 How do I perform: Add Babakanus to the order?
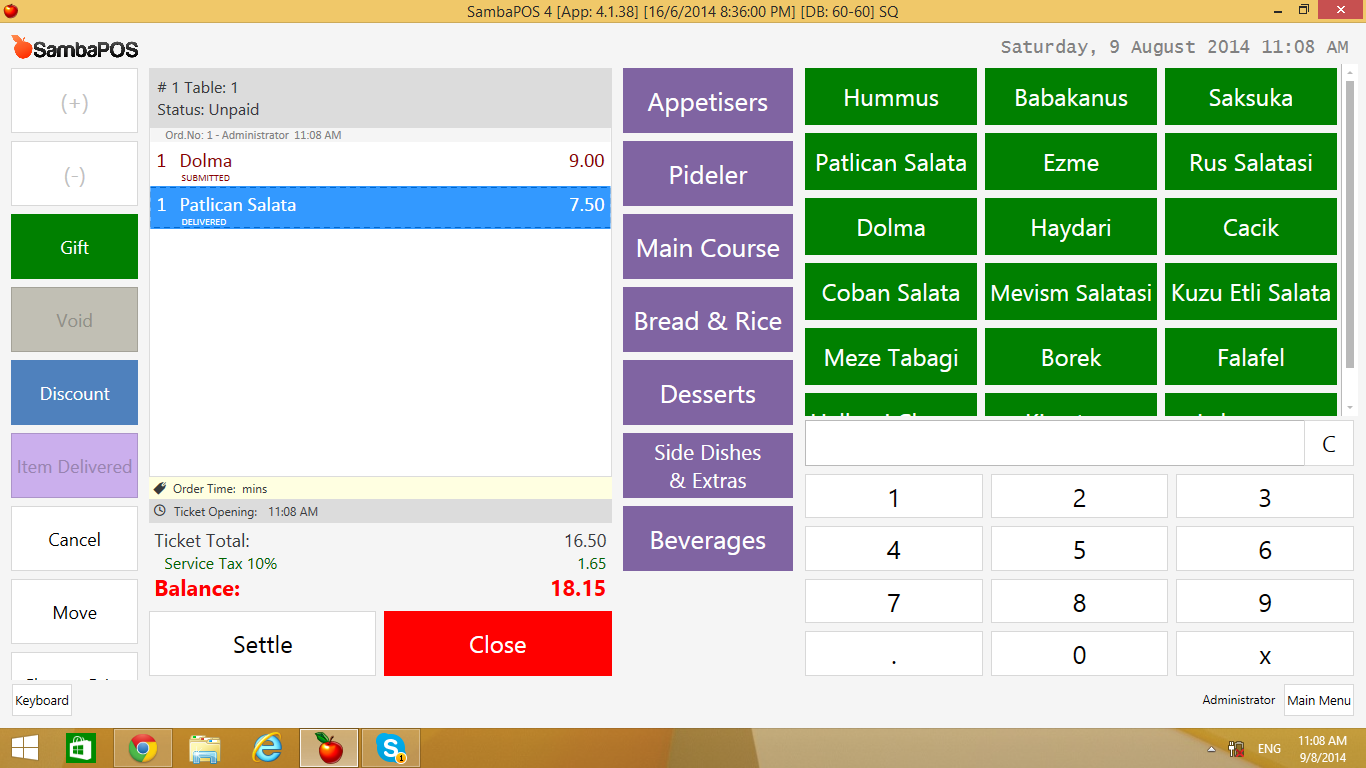(1071, 97)
